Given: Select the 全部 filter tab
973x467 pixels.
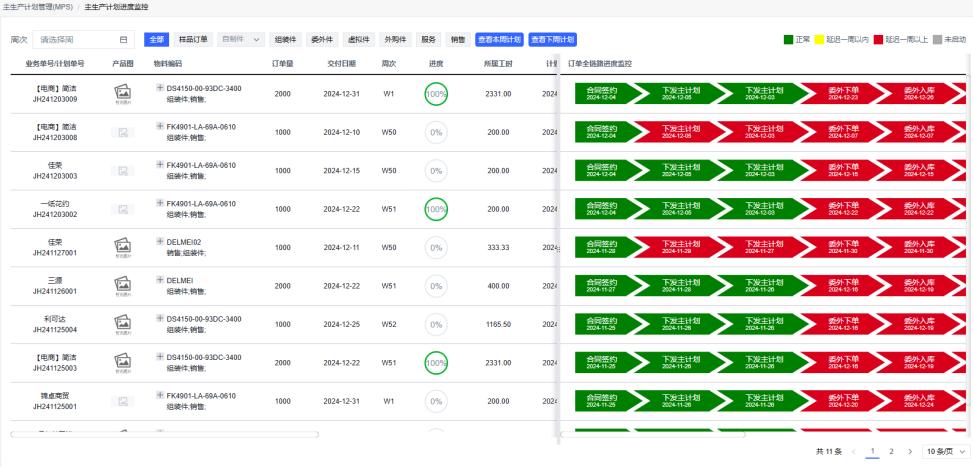Looking at the screenshot, I should [156, 40].
